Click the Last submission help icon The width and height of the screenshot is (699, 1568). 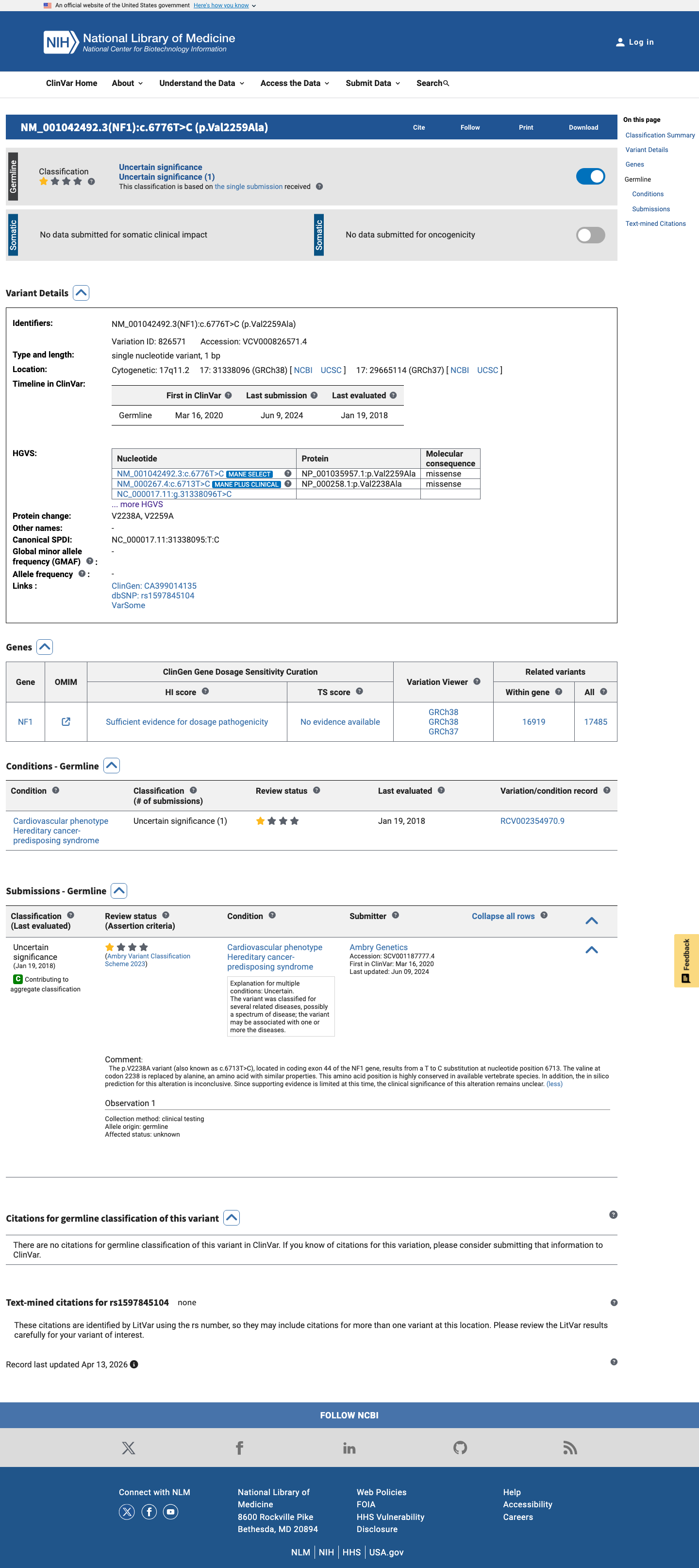point(314,396)
